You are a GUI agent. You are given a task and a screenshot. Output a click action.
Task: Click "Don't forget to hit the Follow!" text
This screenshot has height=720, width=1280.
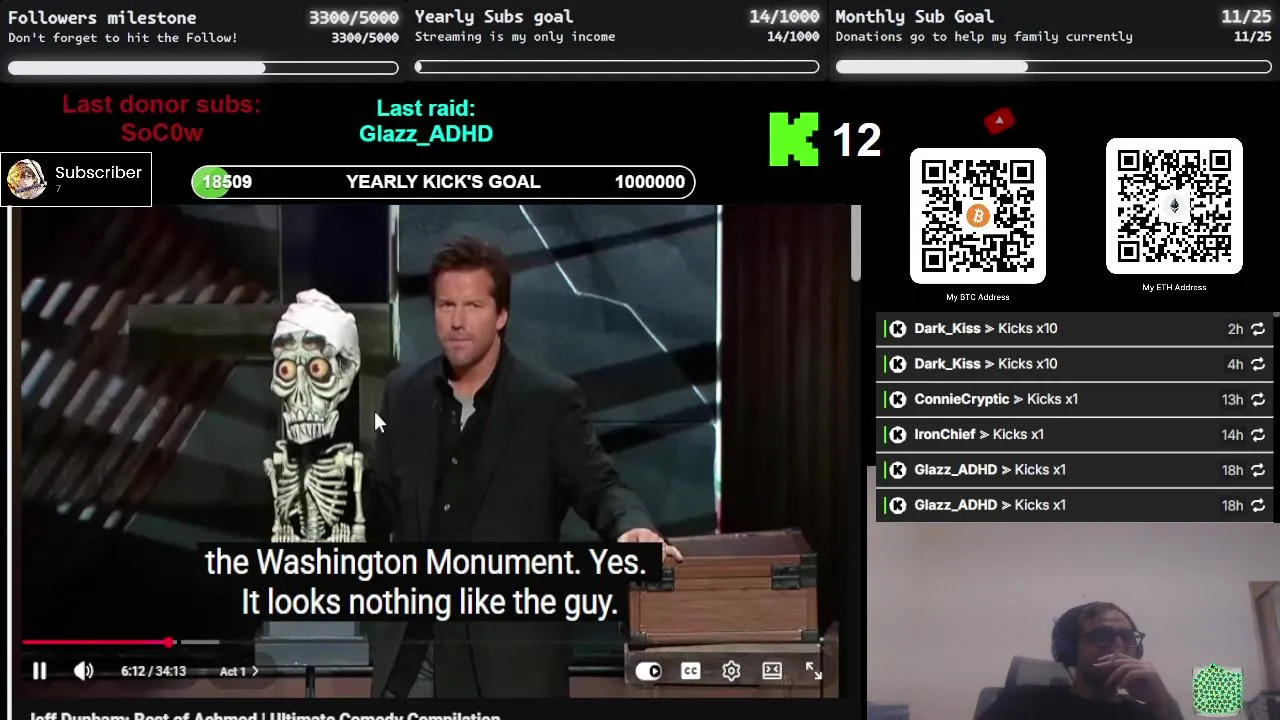point(123,38)
